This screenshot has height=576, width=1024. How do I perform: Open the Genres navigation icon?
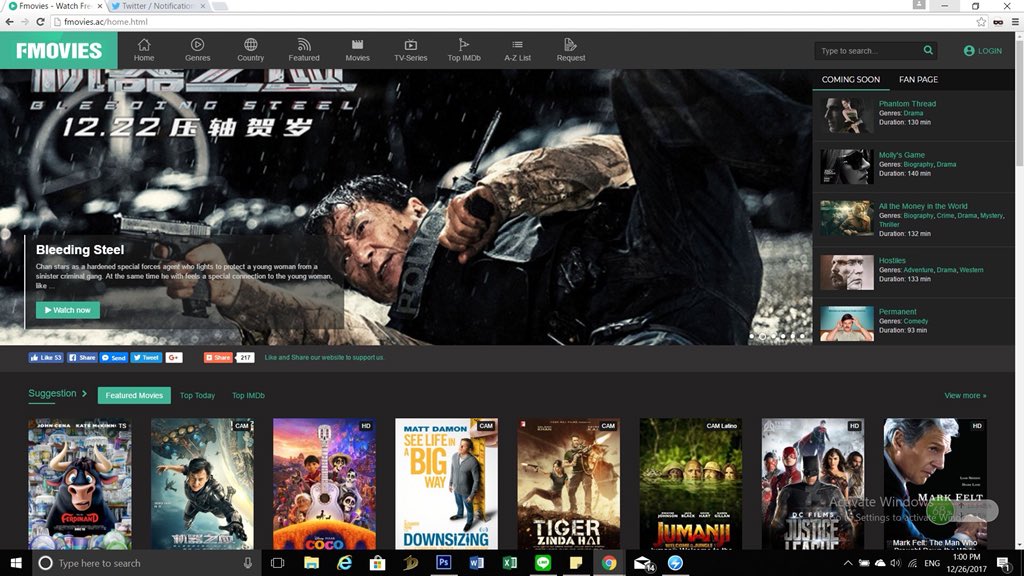[x=197, y=44]
